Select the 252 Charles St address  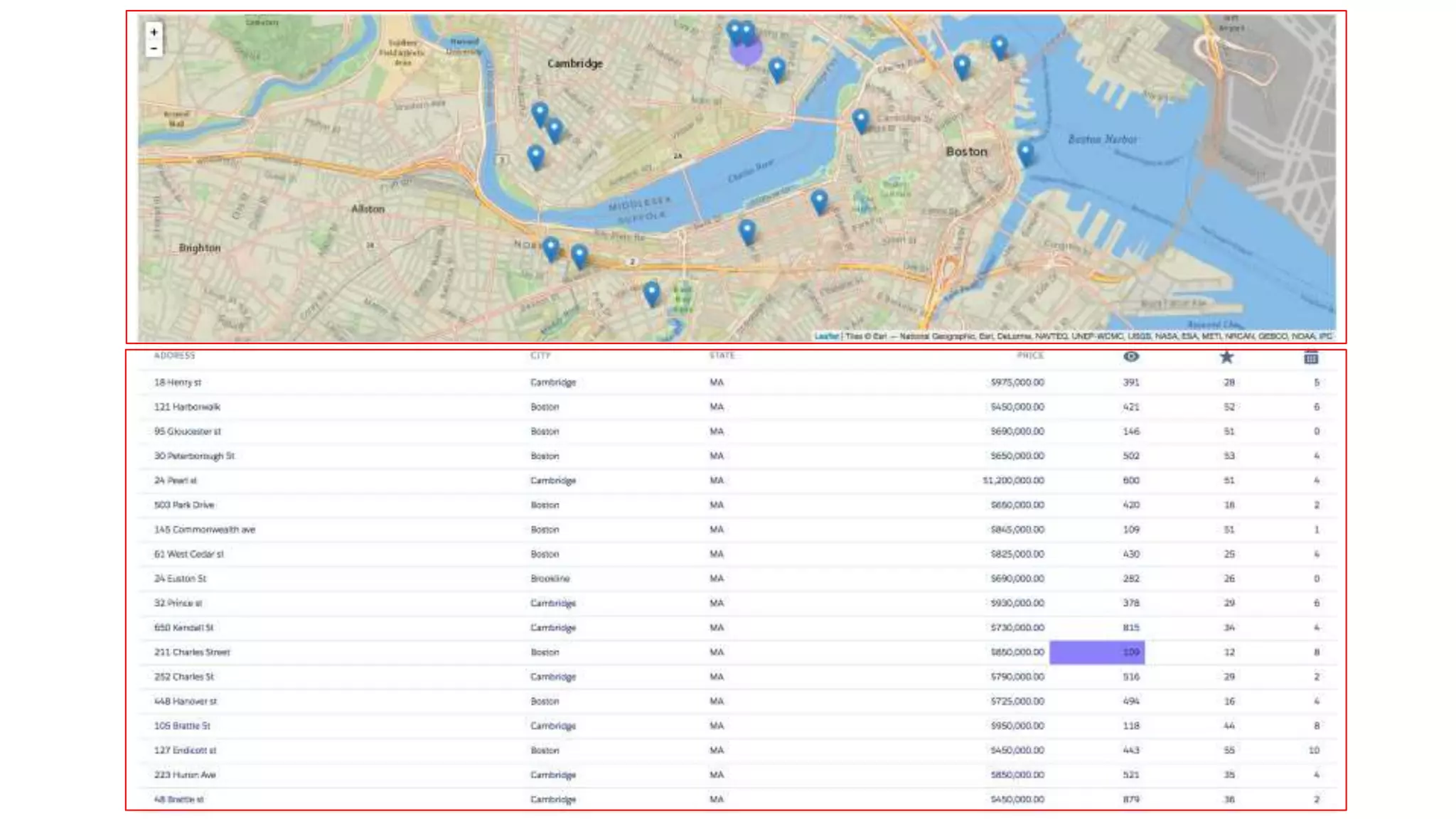click(x=183, y=677)
